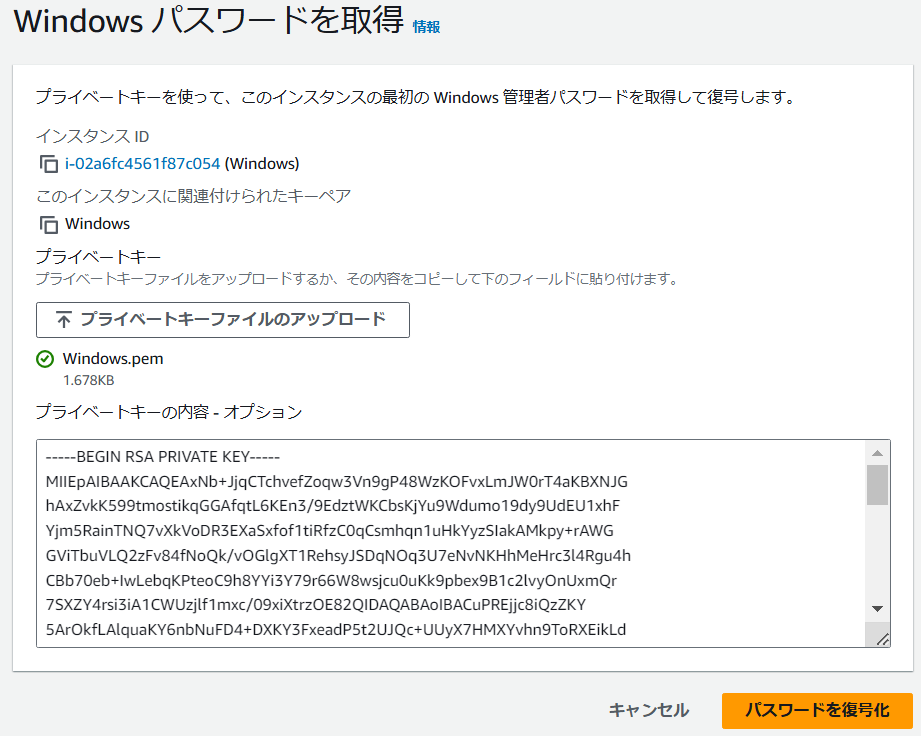Click the キャンセル button
This screenshot has width=921, height=736.
coord(648,710)
